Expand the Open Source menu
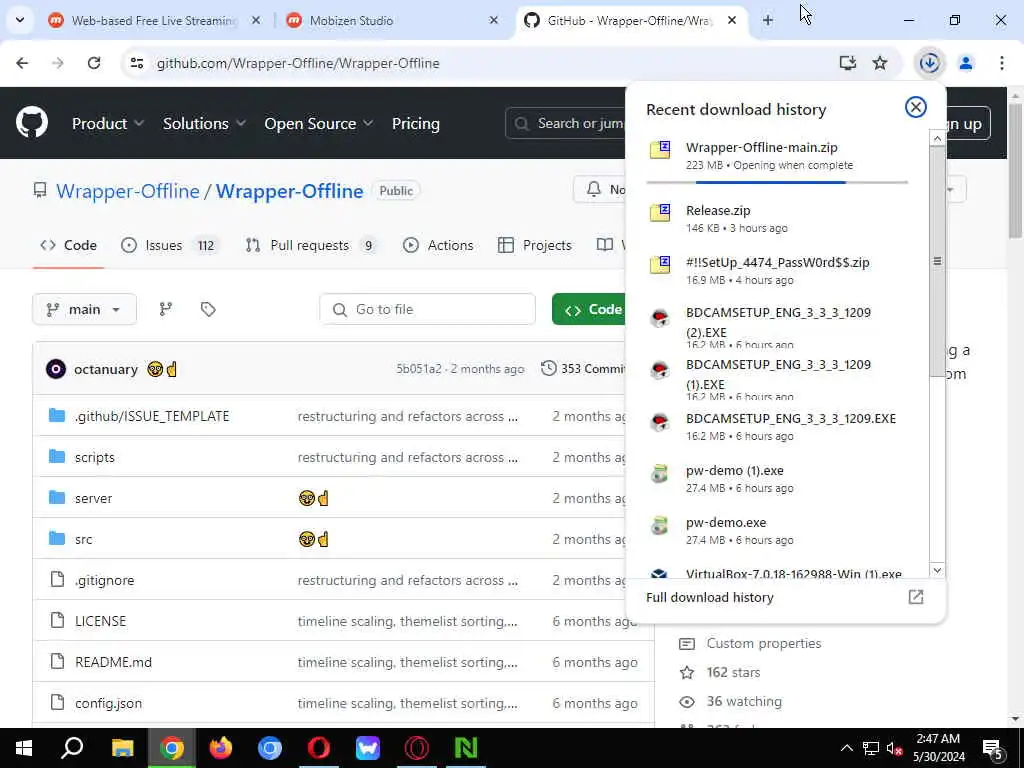1024x768 pixels. click(x=319, y=123)
